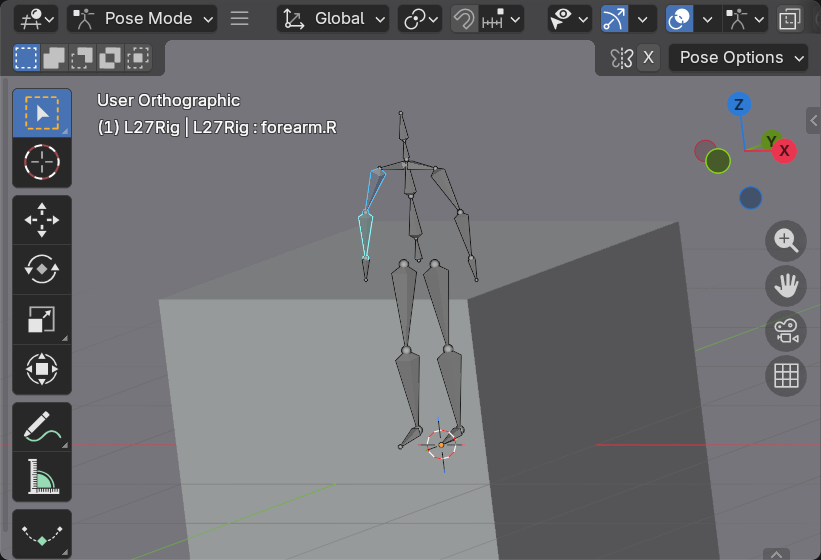Select the Breakdowner pose tool

42,535
